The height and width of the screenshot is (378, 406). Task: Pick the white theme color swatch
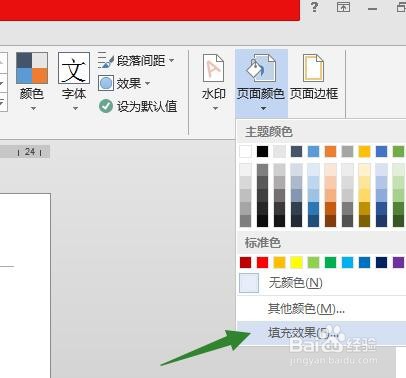(x=245, y=151)
